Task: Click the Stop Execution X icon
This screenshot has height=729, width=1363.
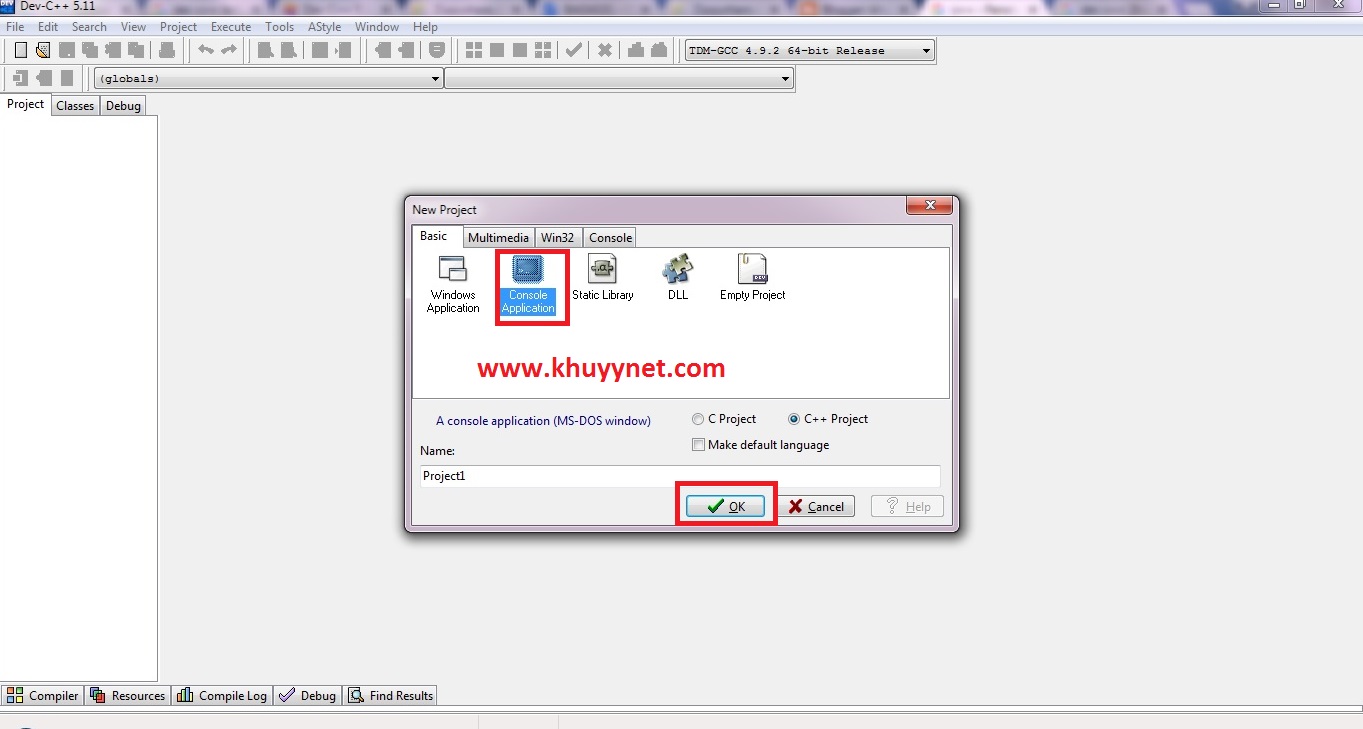Action: coord(605,50)
